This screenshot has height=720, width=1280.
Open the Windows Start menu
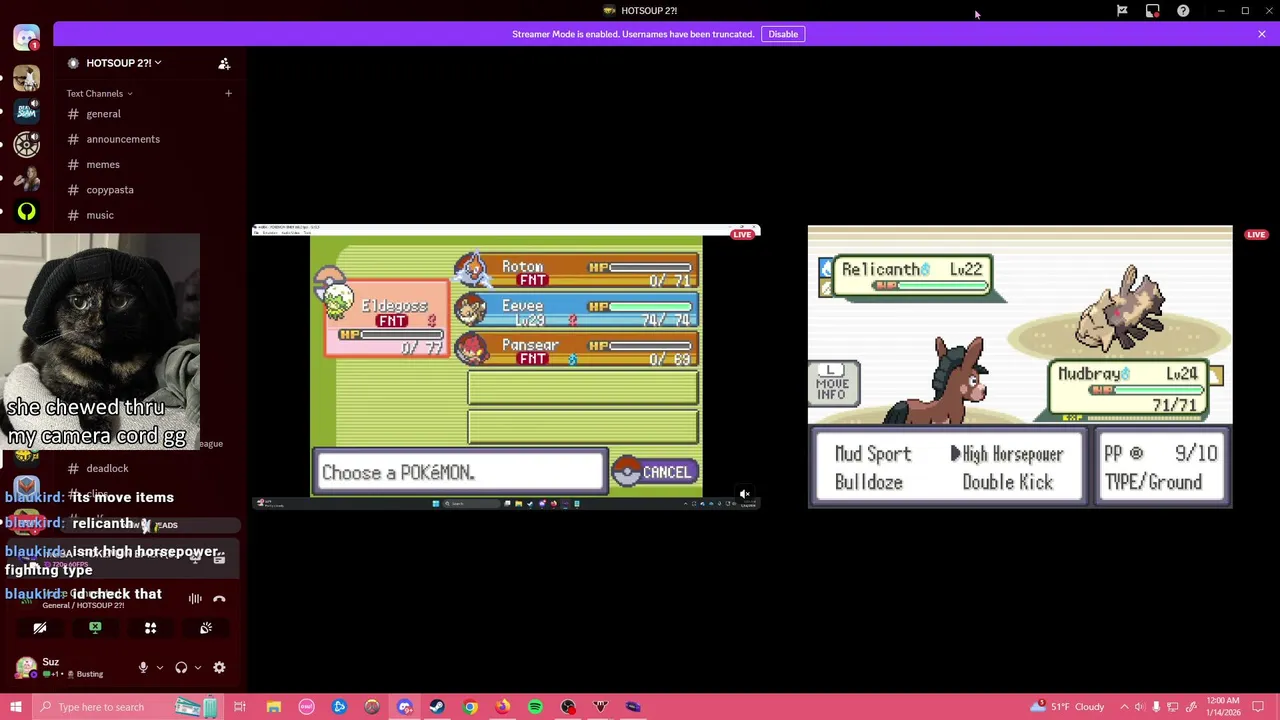tap(15, 707)
